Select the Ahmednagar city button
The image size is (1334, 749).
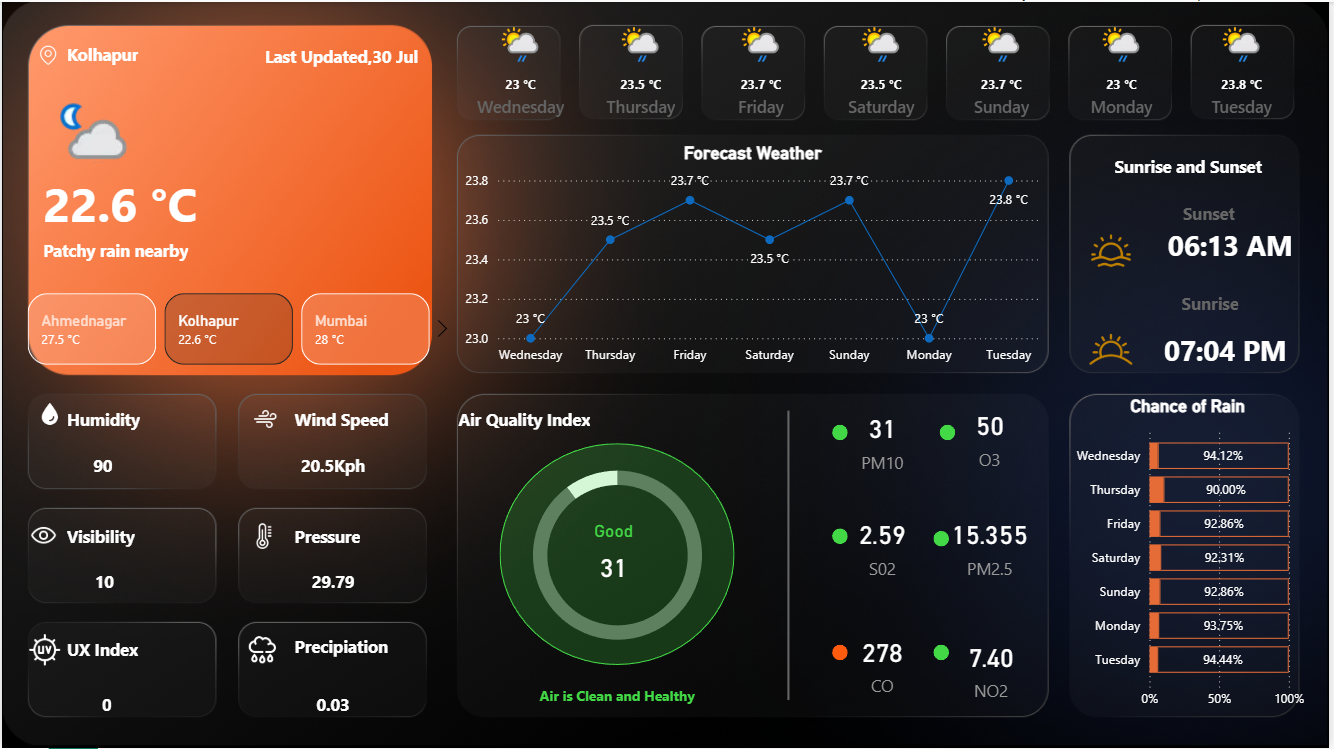pyautogui.click(x=92, y=328)
